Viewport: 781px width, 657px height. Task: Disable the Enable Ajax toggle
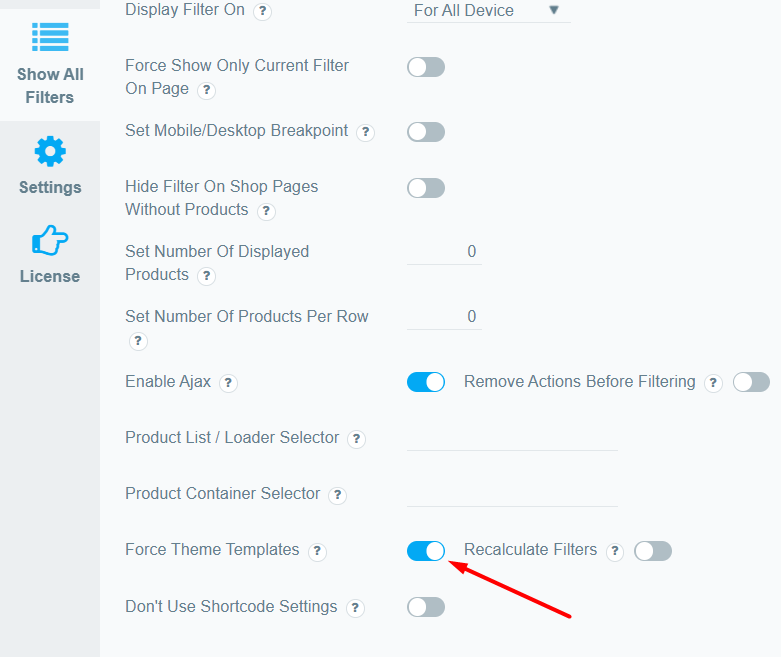tap(426, 382)
